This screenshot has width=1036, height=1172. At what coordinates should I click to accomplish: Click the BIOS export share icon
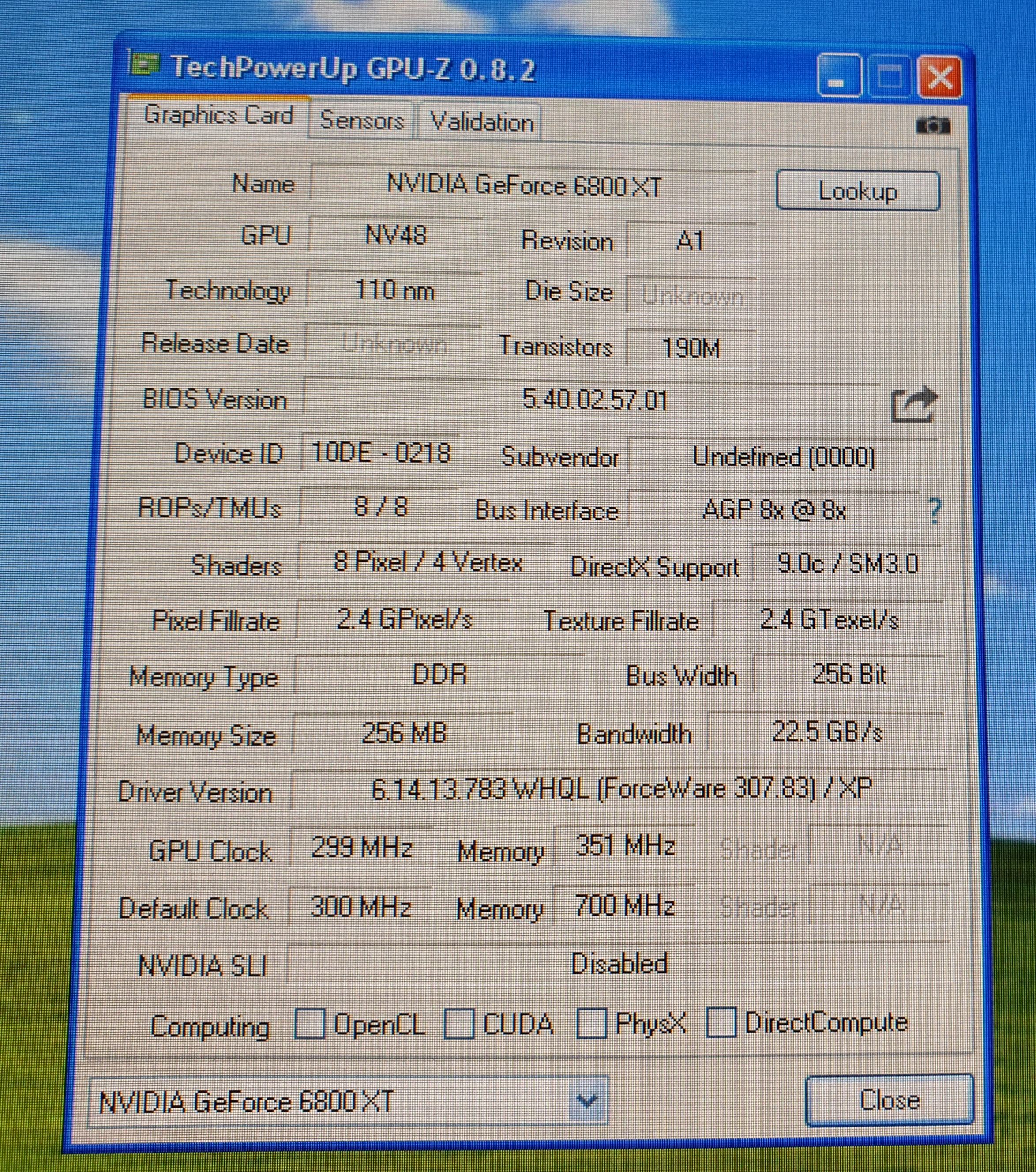tap(915, 405)
